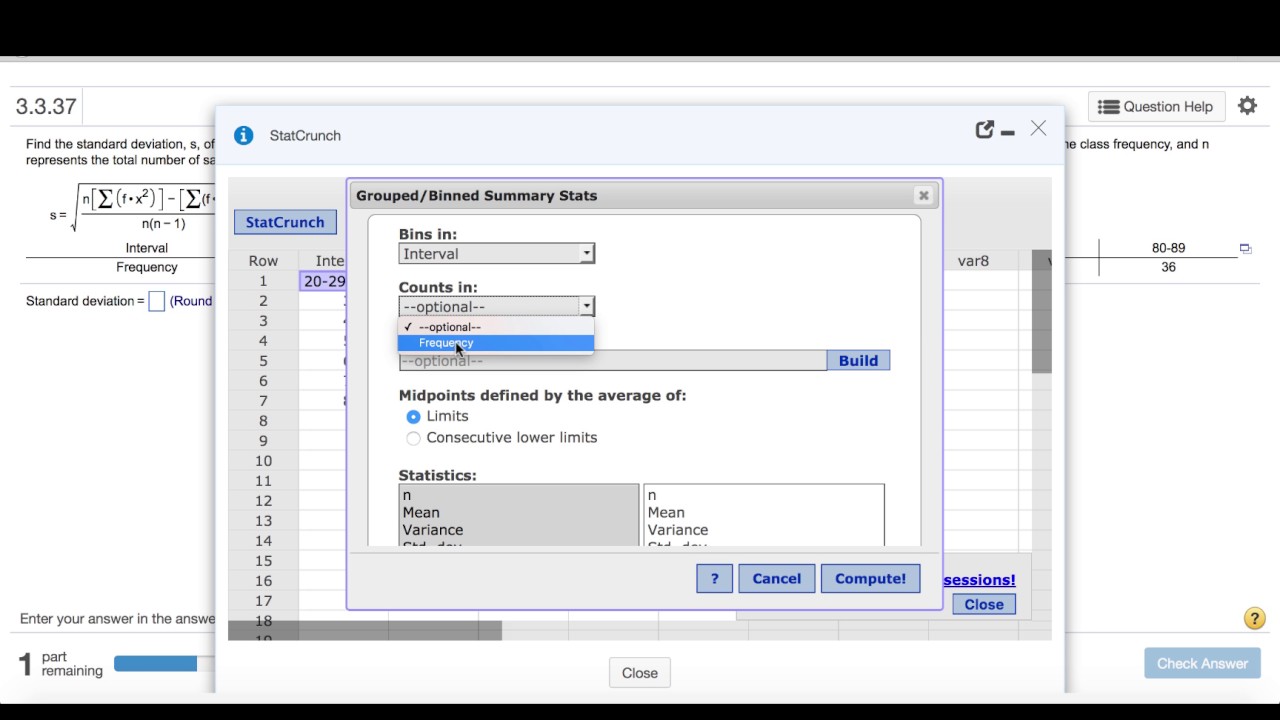Open the settings gear icon
This screenshot has height=720, width=1280.
coord(1247,106)
